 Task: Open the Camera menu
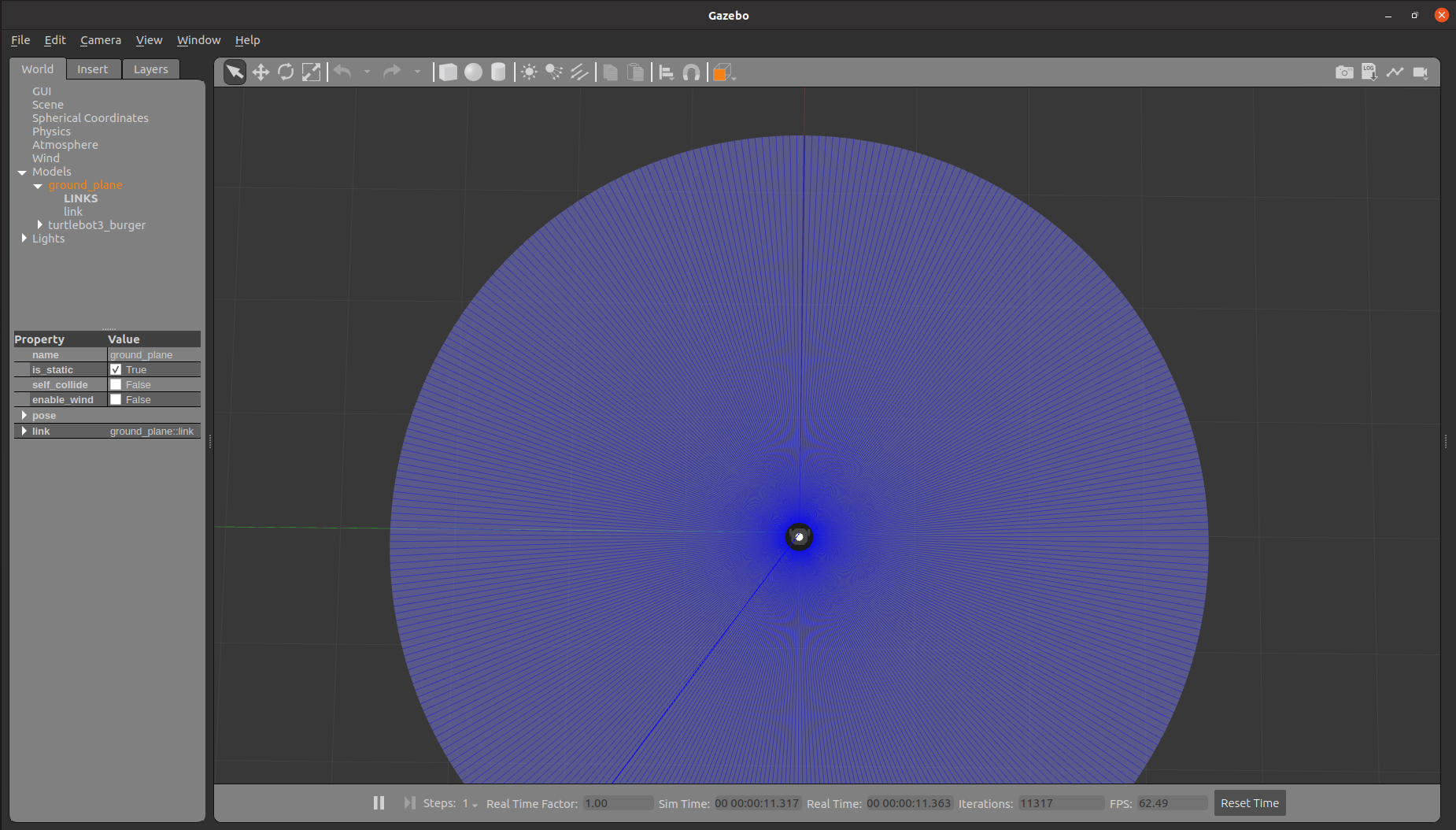coord(101,40)
